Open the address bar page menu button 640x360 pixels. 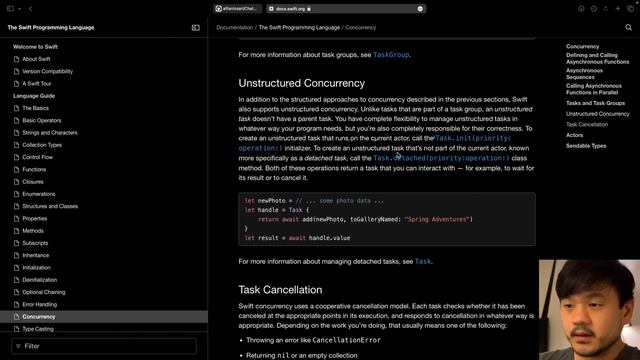click(x=420, y=9)
